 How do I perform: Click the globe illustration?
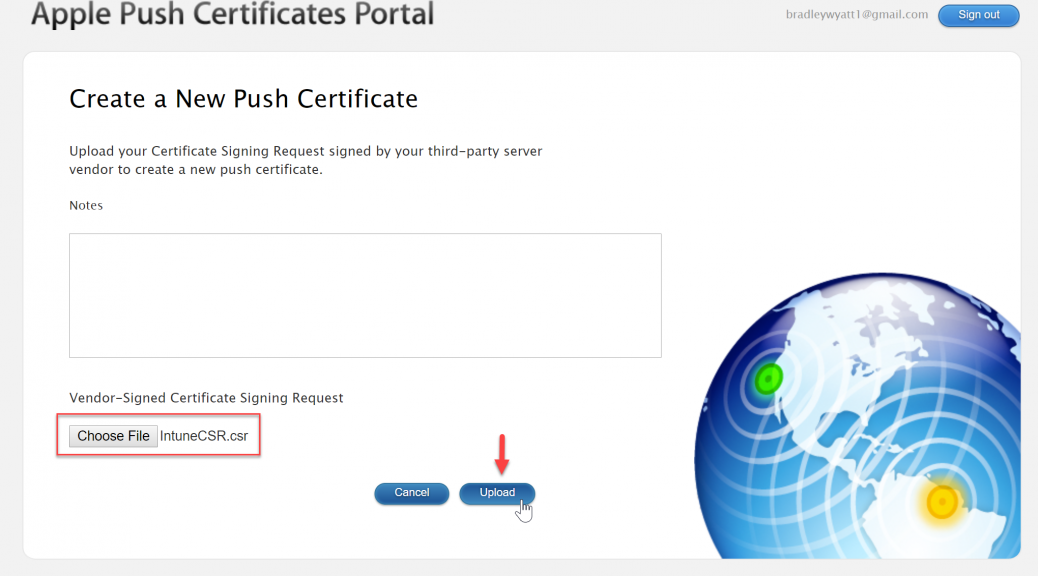[857, 416]
